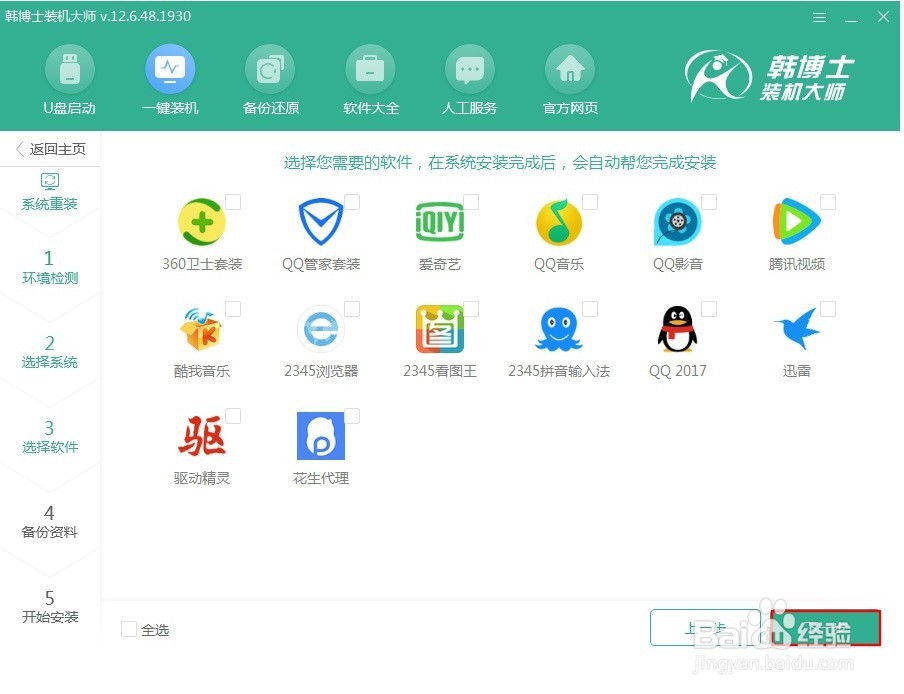904x694 pixels.
Task: Select the 迅雷 app icon
Action: point(797,330)
